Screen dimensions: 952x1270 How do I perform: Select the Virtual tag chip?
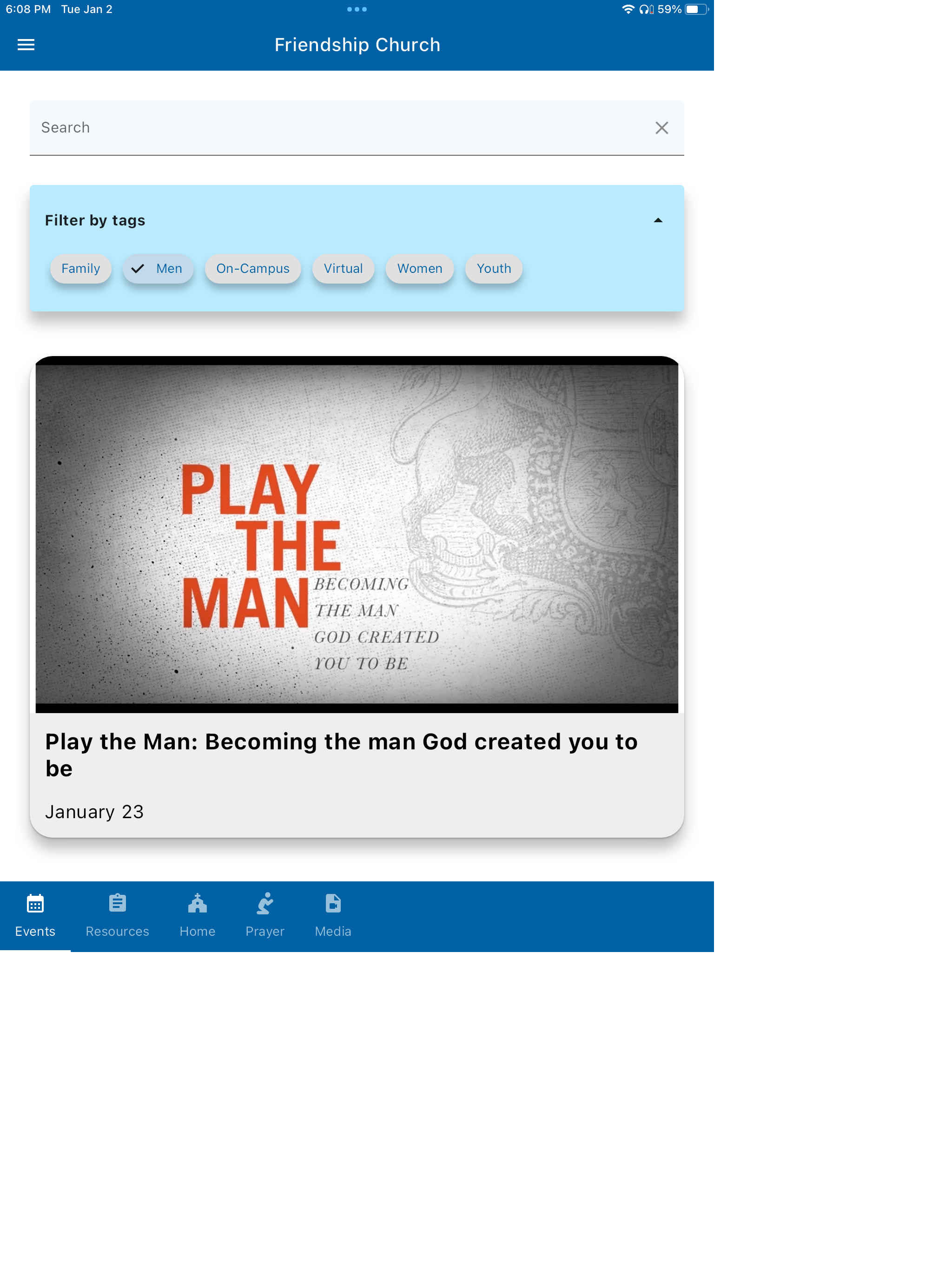pos(343,269)
